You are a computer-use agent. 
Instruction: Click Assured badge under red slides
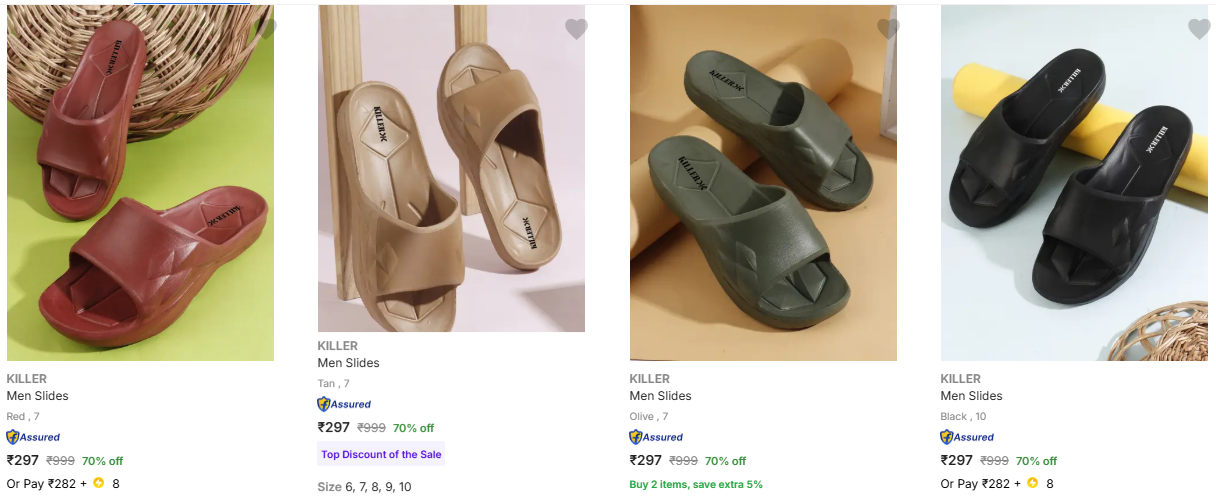click(x=33, y=437)
